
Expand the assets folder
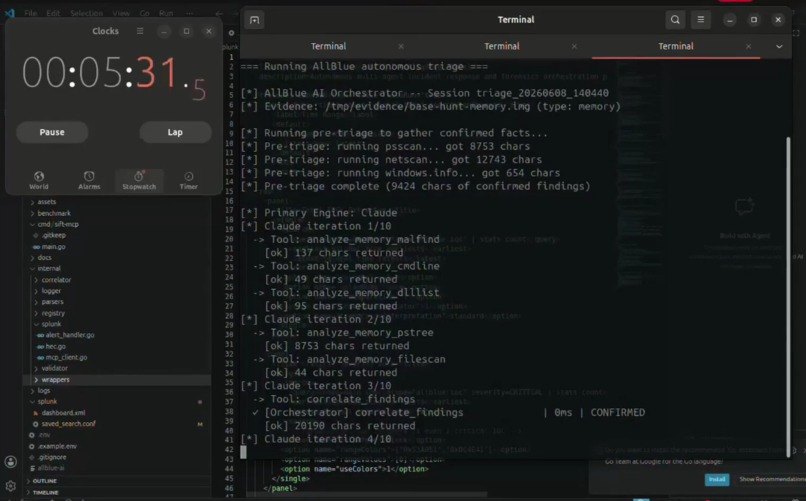click(32, 202)
